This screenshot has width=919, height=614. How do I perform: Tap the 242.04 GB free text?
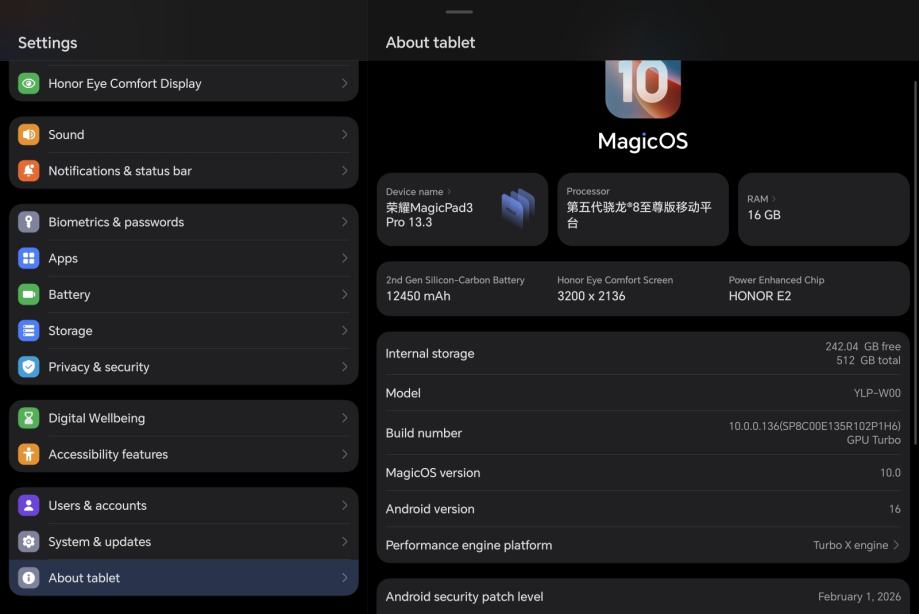pyautogui.click(x=863, y=346)
